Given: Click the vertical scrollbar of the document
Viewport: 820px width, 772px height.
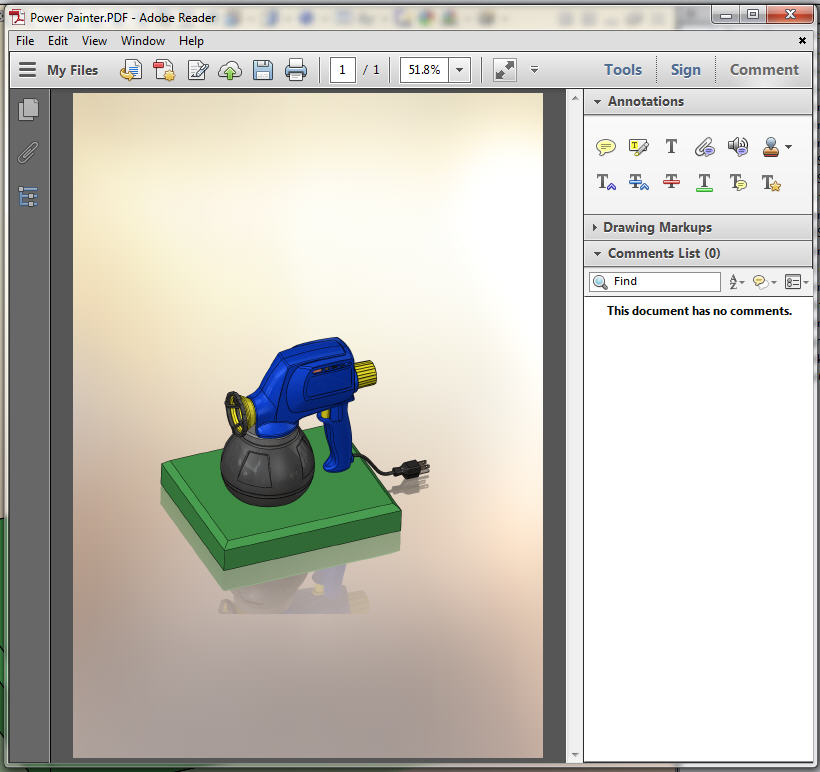Looking at the screenshot, I should 574,400.
